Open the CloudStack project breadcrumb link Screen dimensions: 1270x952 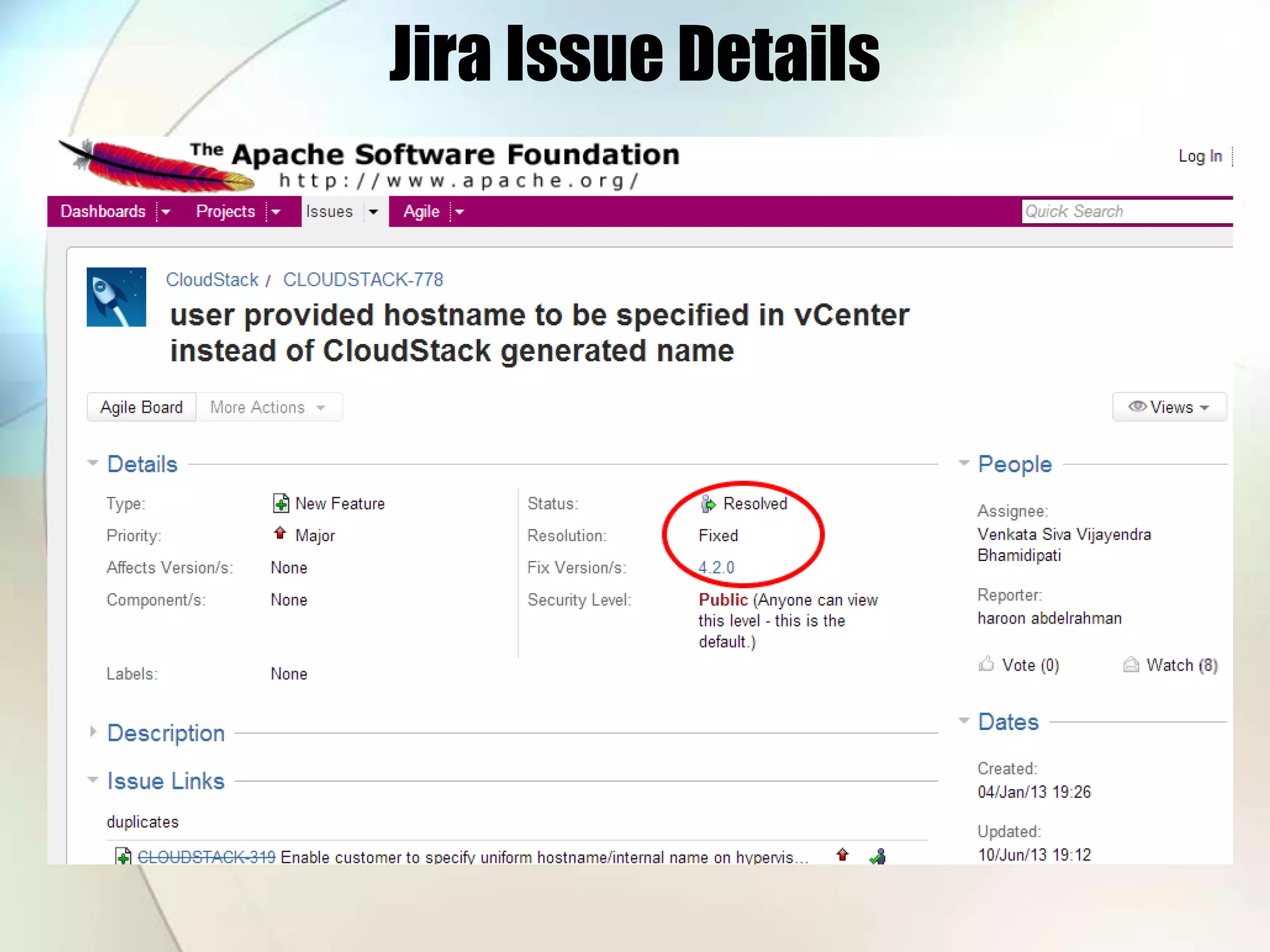212,280
